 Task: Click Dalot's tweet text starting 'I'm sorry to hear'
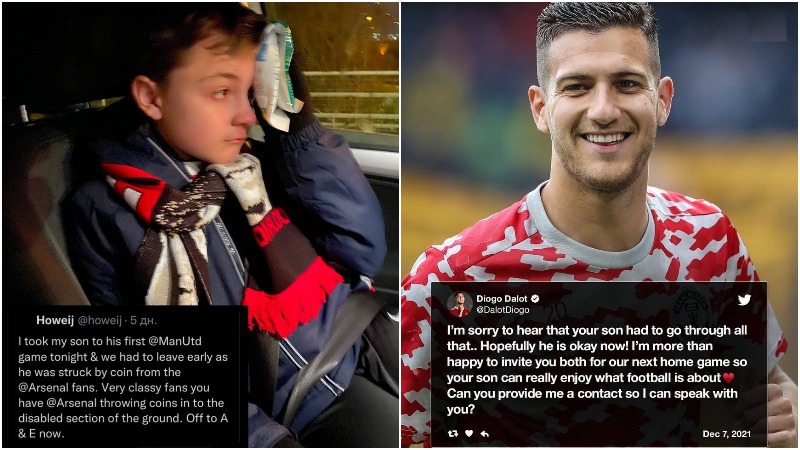coord(597,369)
